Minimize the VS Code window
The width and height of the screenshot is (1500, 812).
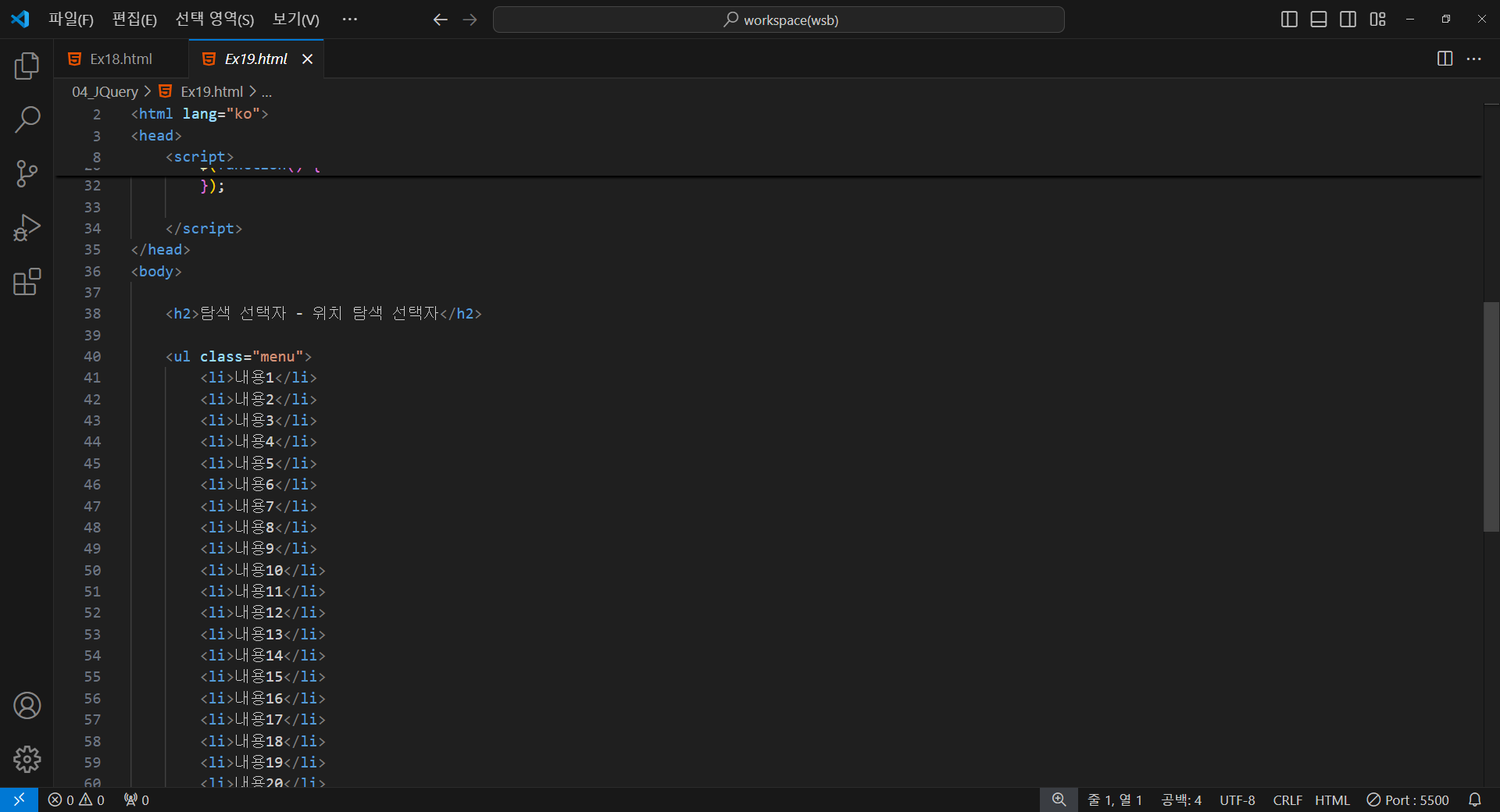[1410, 20]
